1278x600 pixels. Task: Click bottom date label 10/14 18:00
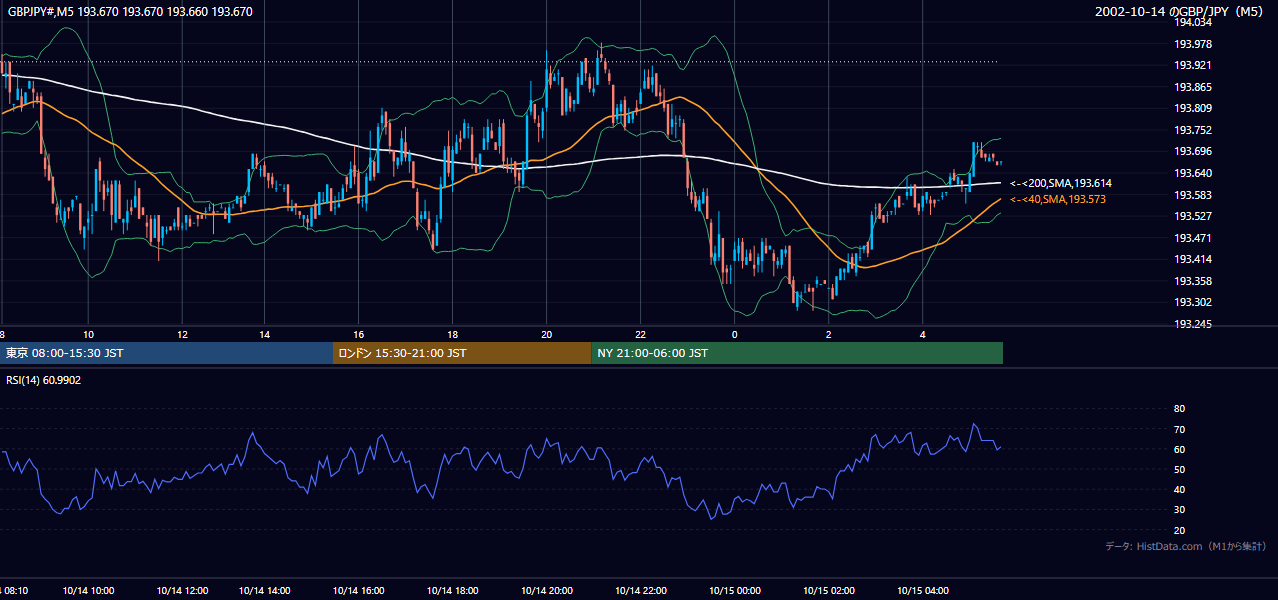click(x=451, y=591)
